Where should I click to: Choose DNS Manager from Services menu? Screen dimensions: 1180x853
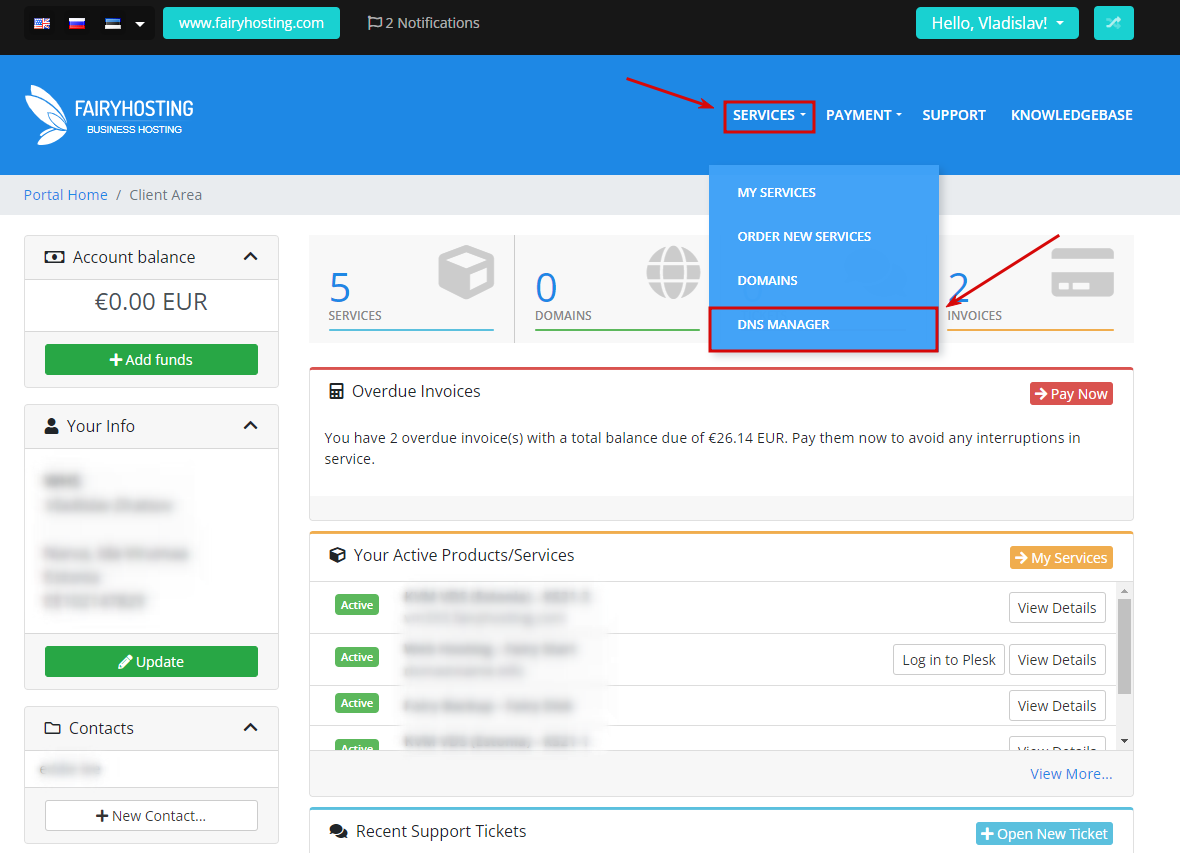[x=783, y=325]
